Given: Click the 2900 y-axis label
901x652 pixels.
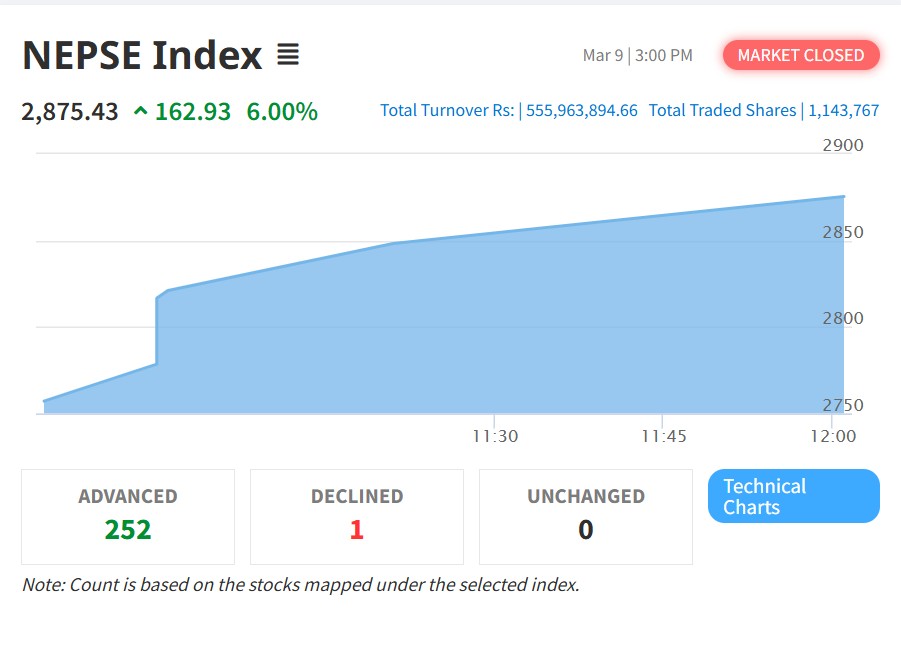Looking at the screenshot, I should [842, 145].
